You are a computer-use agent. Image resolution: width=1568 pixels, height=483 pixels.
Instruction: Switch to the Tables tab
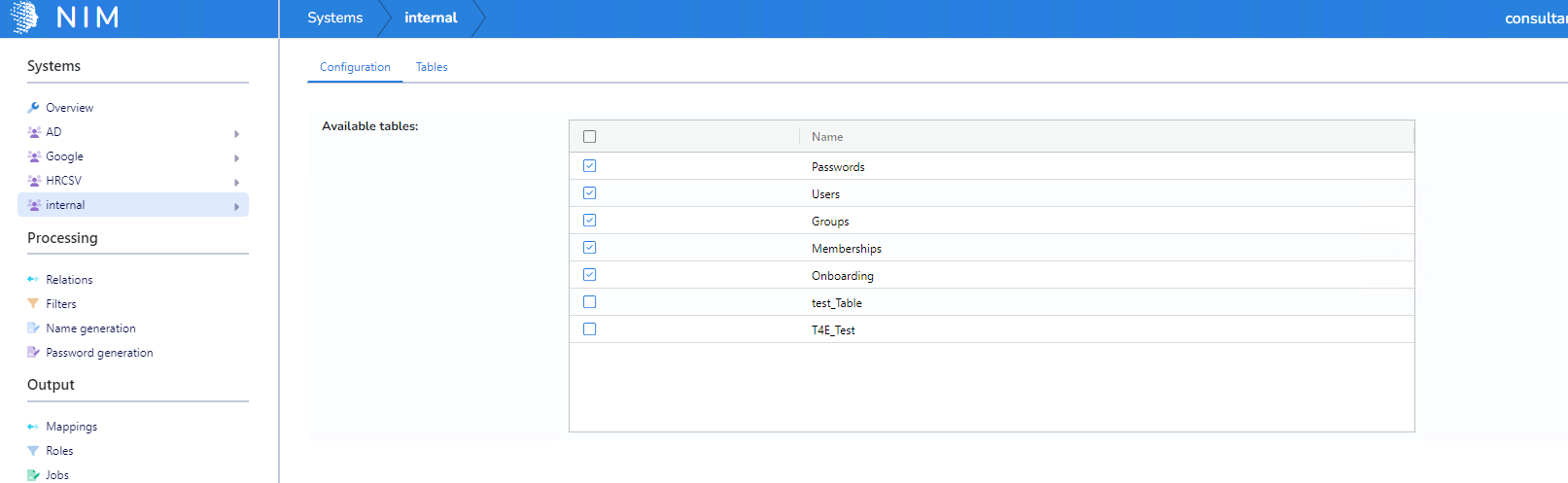432,67
